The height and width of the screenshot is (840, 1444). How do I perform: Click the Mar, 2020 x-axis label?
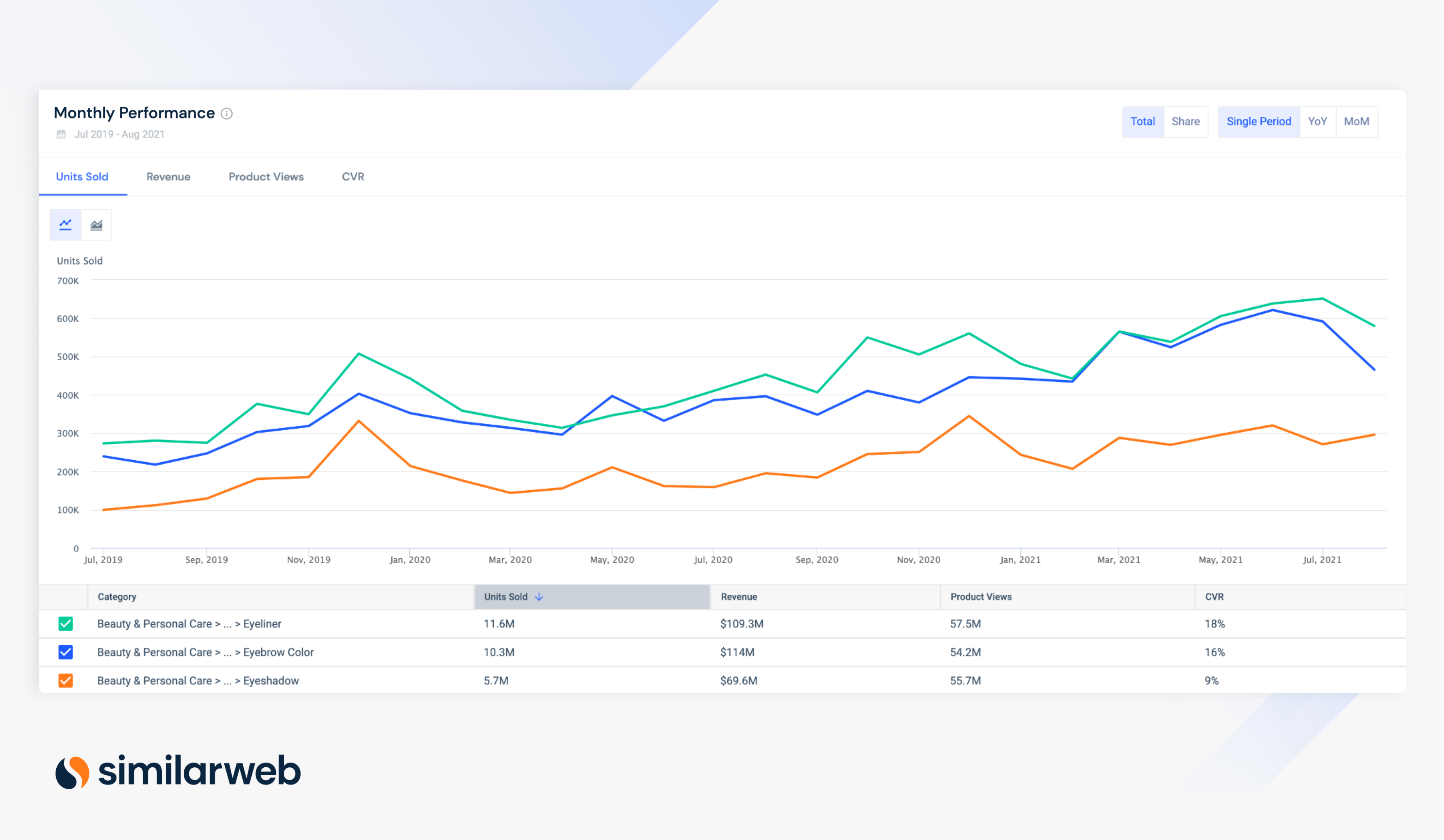click(x=510, y=559)
